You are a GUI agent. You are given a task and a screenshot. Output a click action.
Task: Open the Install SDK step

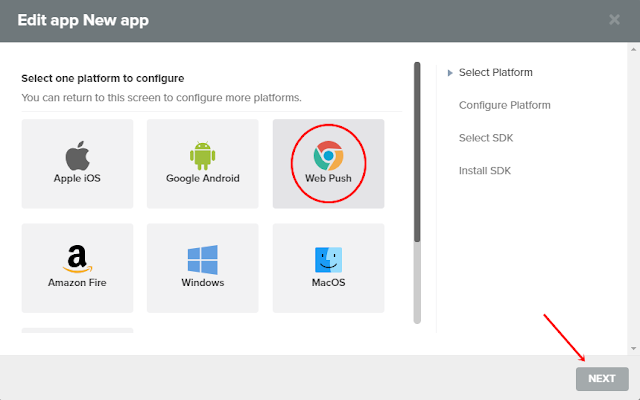pos(484,171)
